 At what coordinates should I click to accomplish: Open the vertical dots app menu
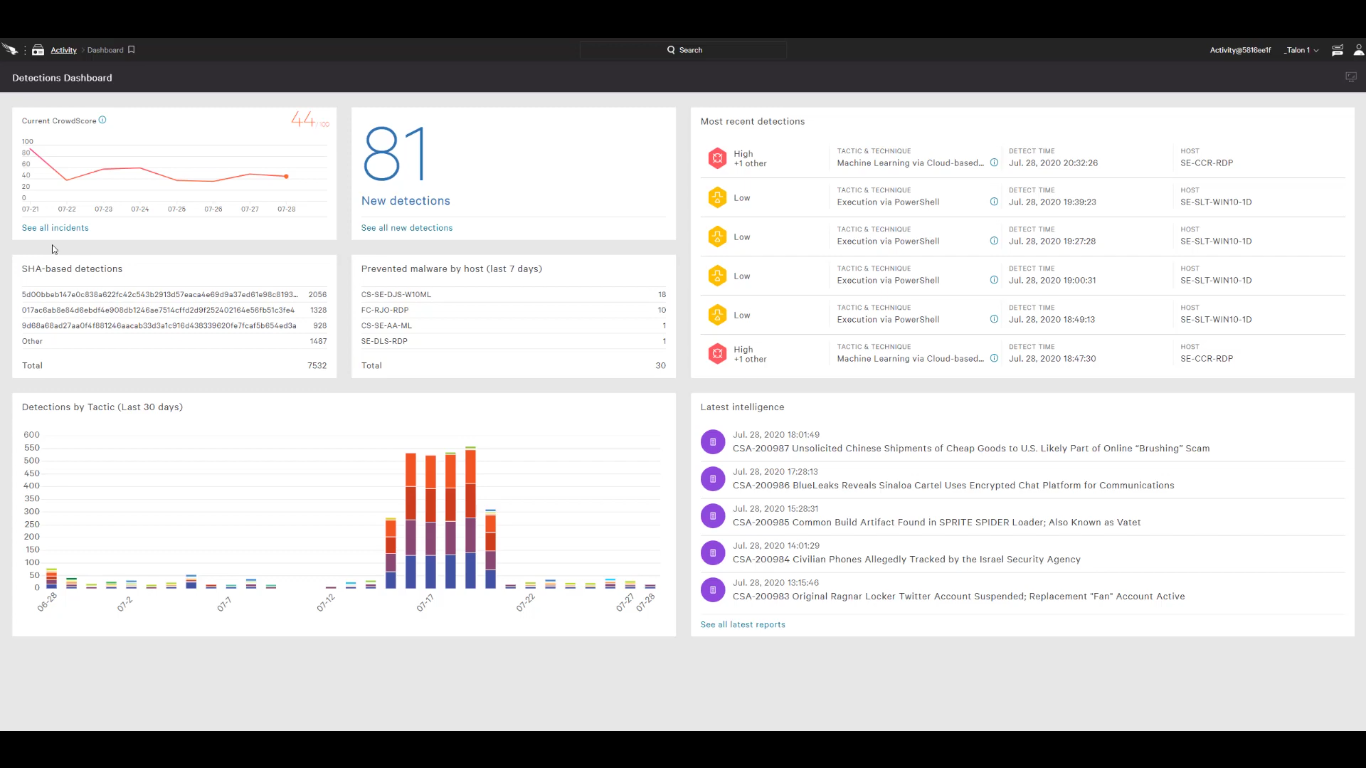click(25, 50)
